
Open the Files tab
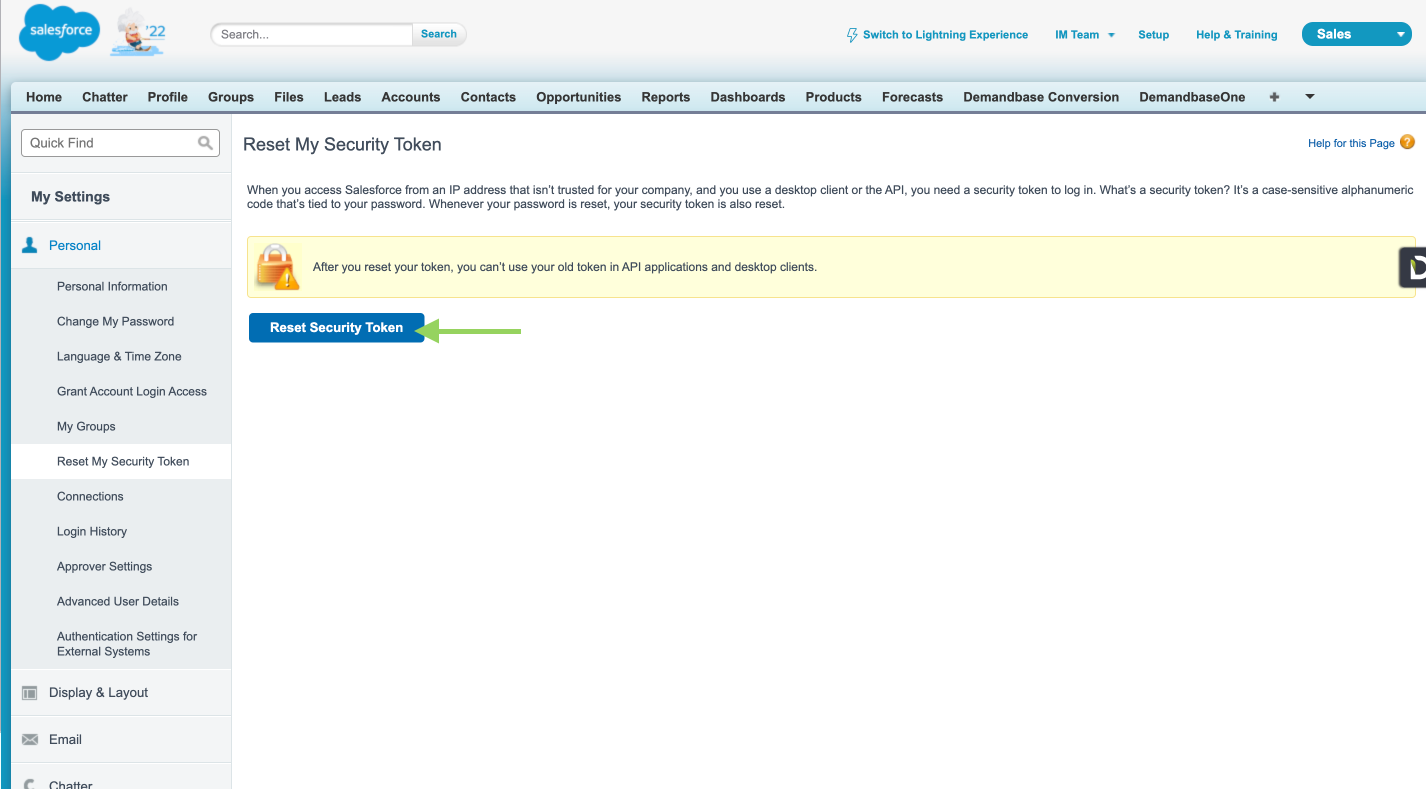tap(289, 97)
